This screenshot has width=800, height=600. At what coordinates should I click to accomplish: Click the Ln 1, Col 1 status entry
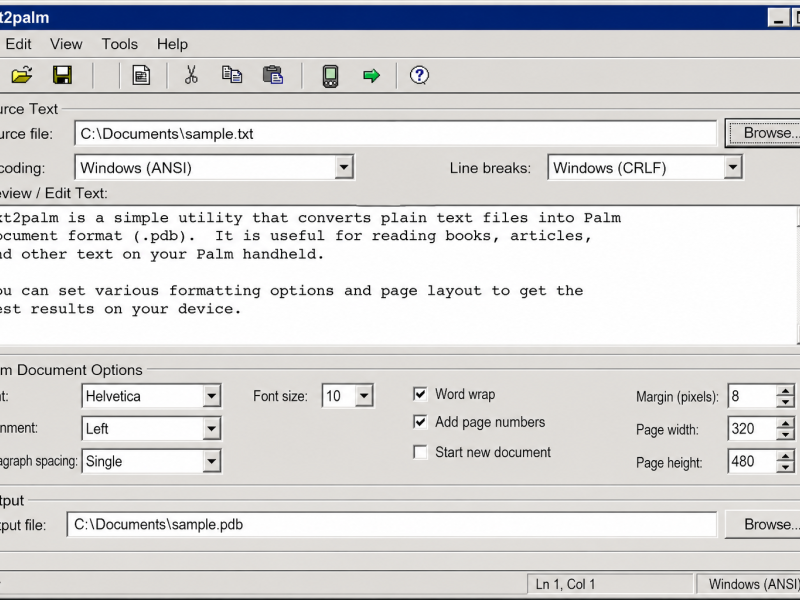point(609,584)
